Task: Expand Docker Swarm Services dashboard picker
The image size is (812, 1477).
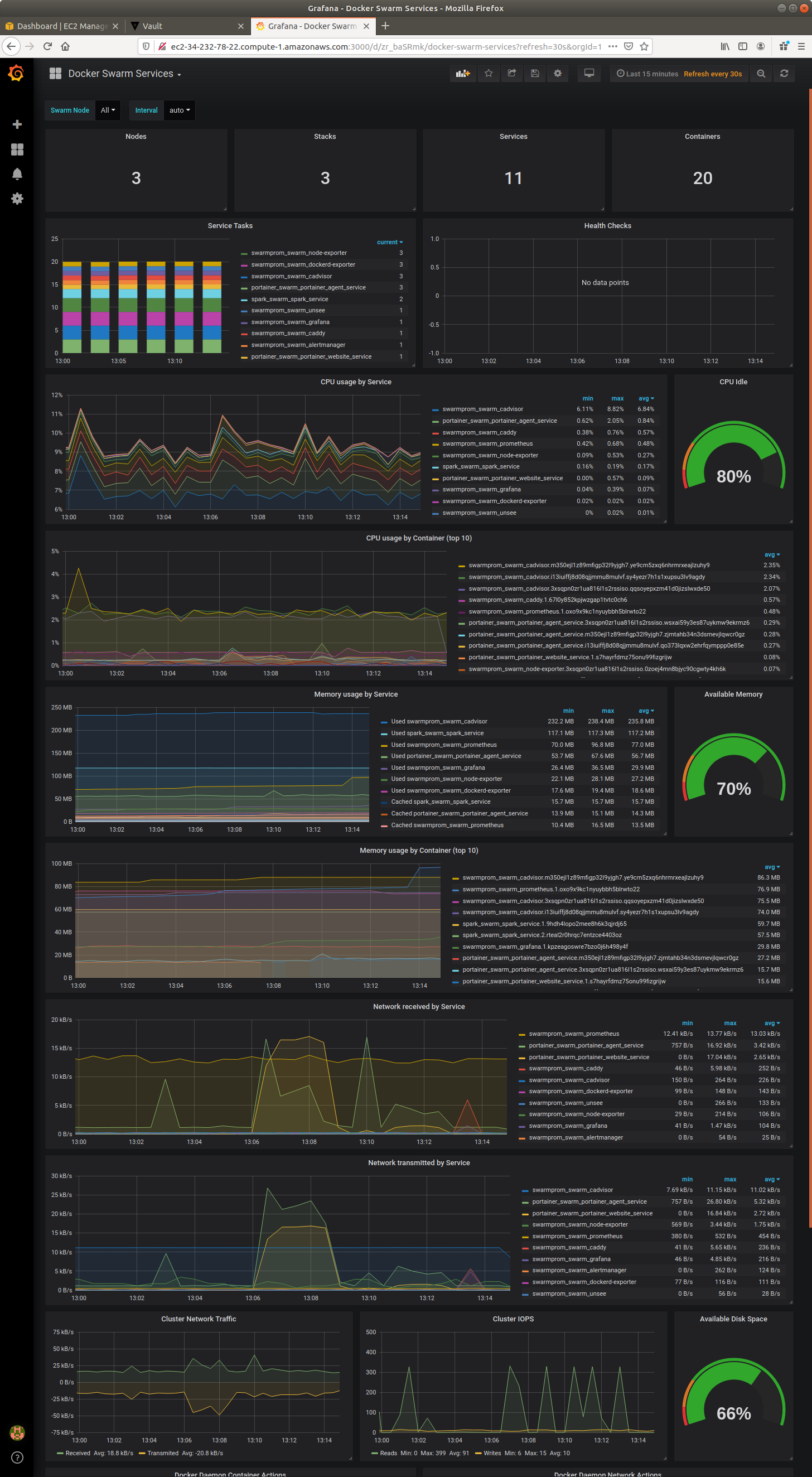Action: pyautogui.click(x=124, y=74)
